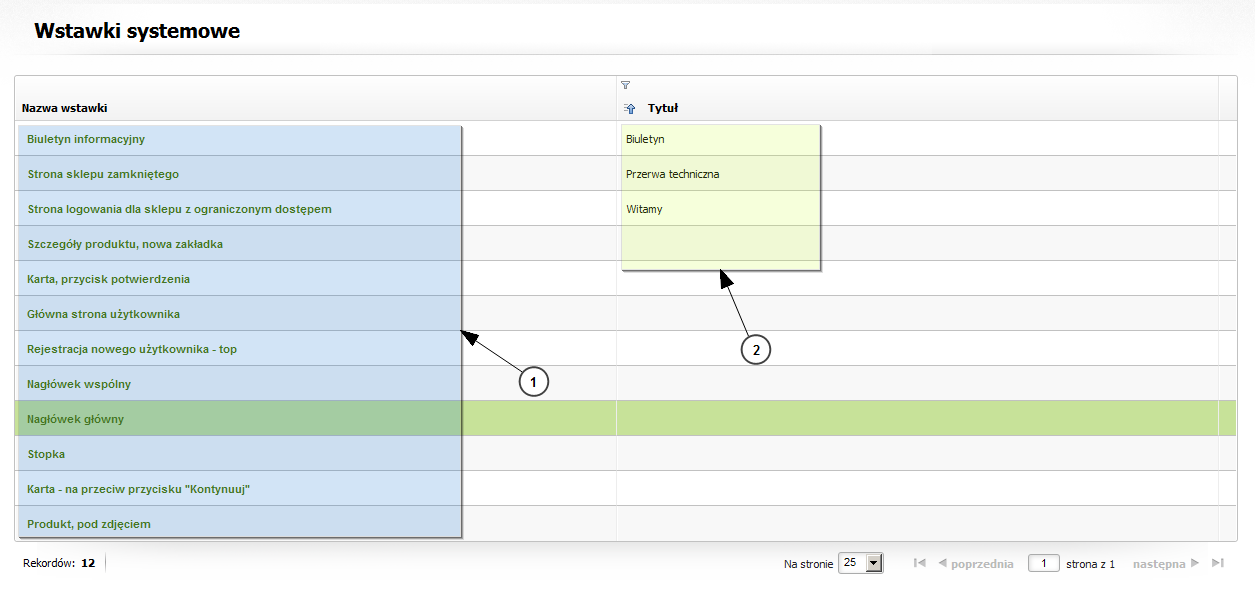Click the sort ascending arrow icon beside Tytuł

pyautogui.click(x=629, y=108)
